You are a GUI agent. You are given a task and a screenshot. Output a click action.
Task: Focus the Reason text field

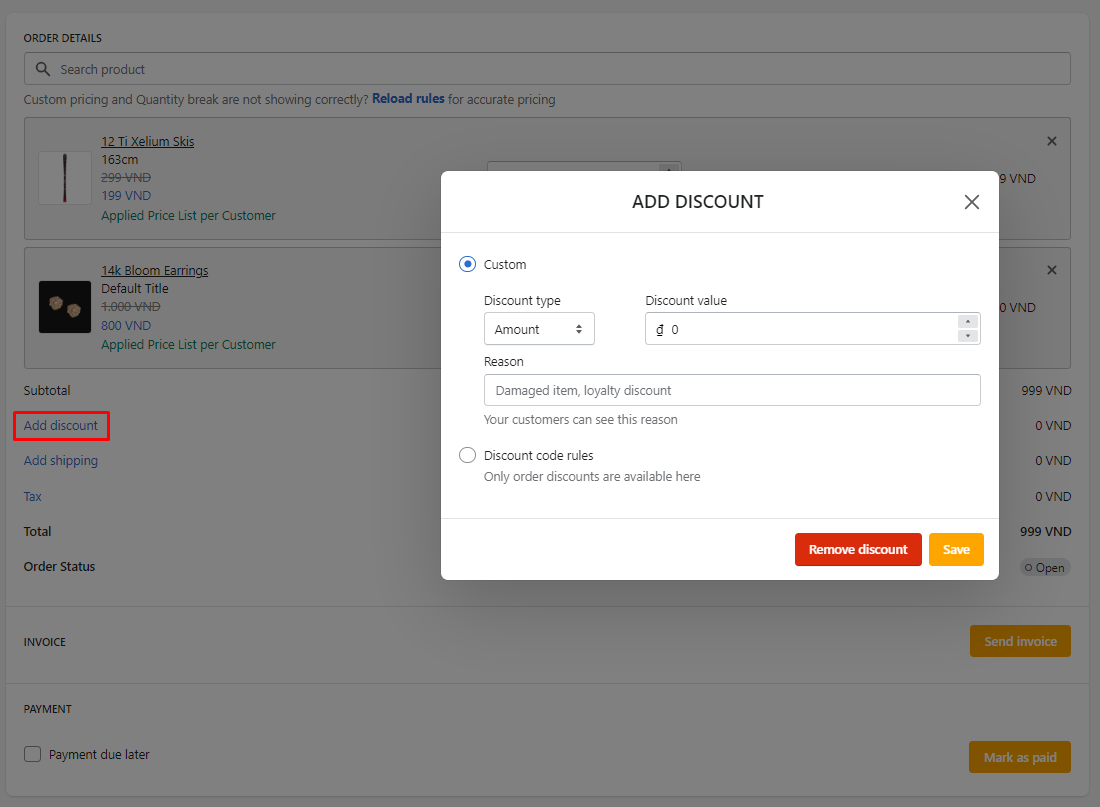pos(731,390)
